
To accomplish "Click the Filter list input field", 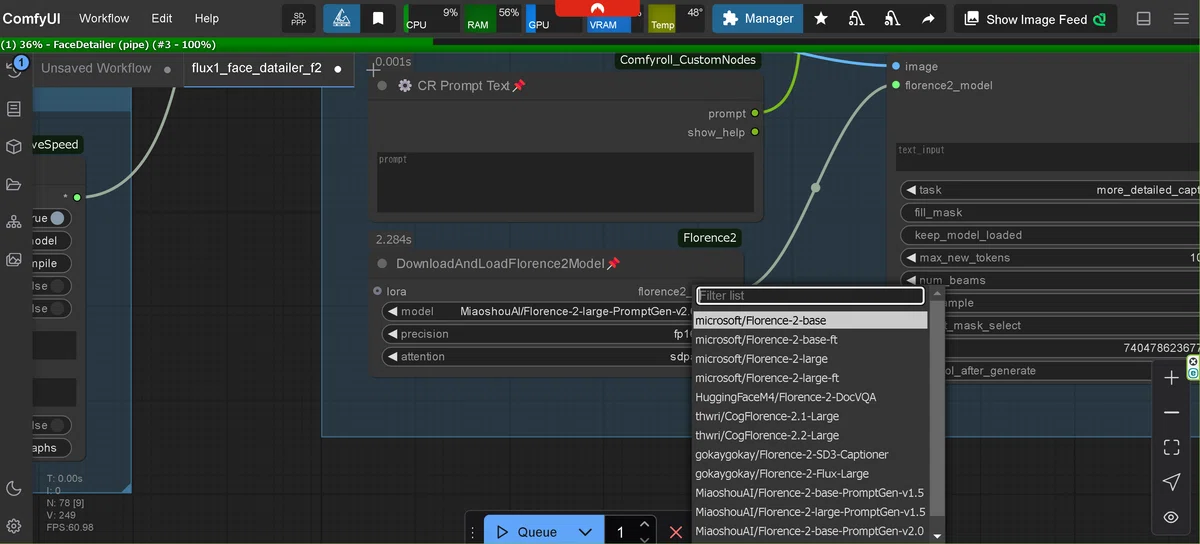I will click(810, 296).
